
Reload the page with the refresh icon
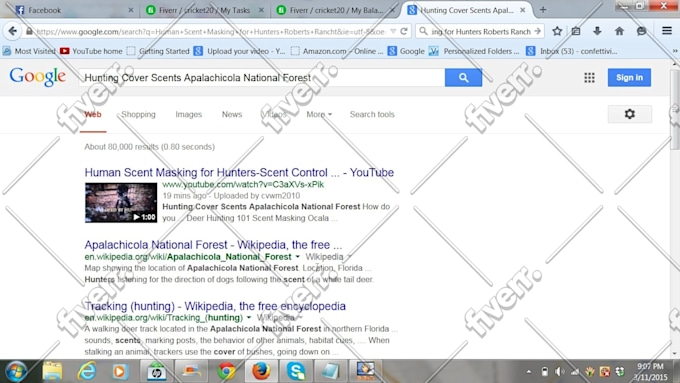[404, 31]
